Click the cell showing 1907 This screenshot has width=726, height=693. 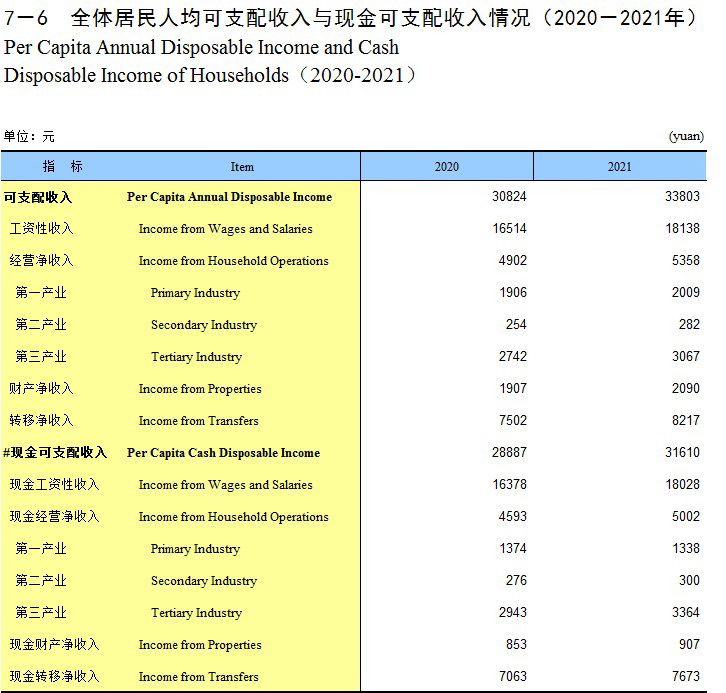tap(513, 388)
